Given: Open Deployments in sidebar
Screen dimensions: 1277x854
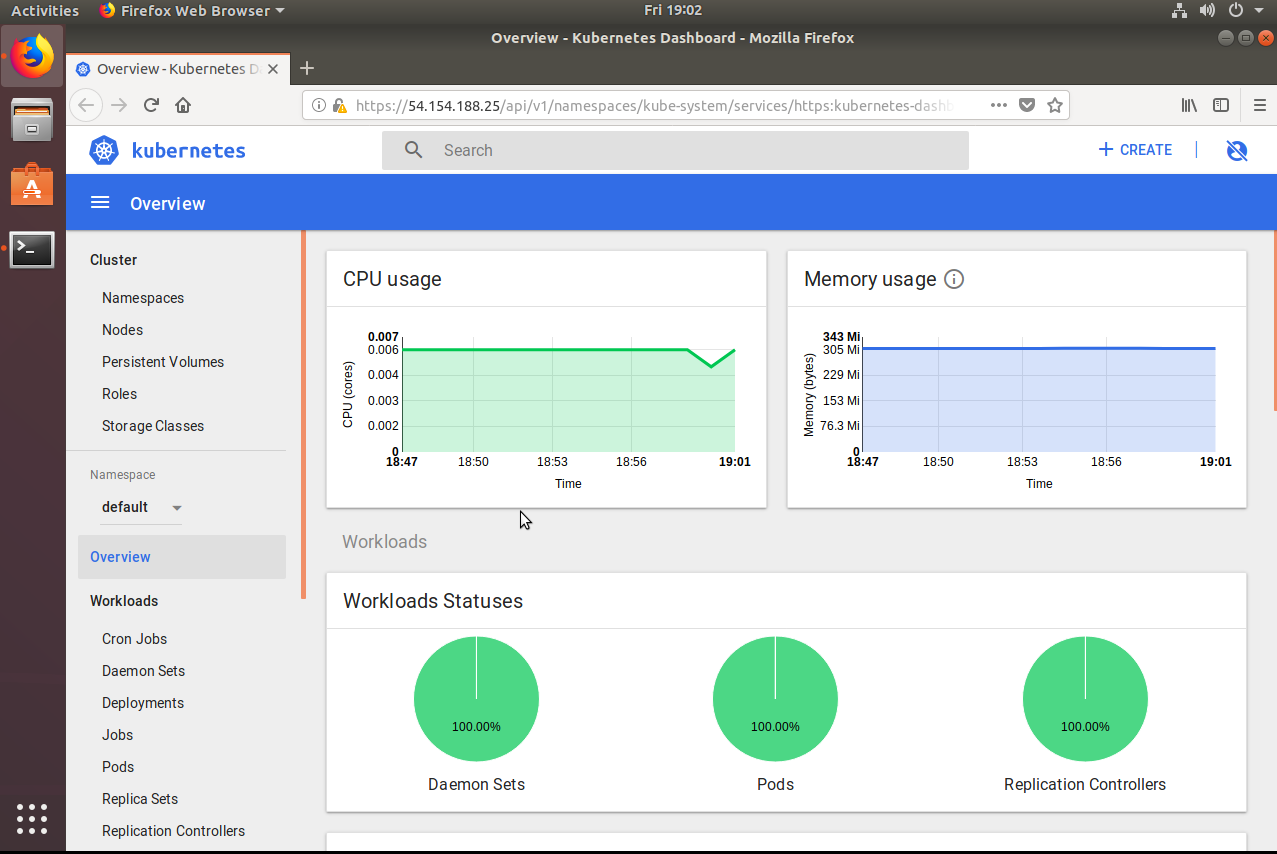Looking at the screenshot, I should click(143, 703).
